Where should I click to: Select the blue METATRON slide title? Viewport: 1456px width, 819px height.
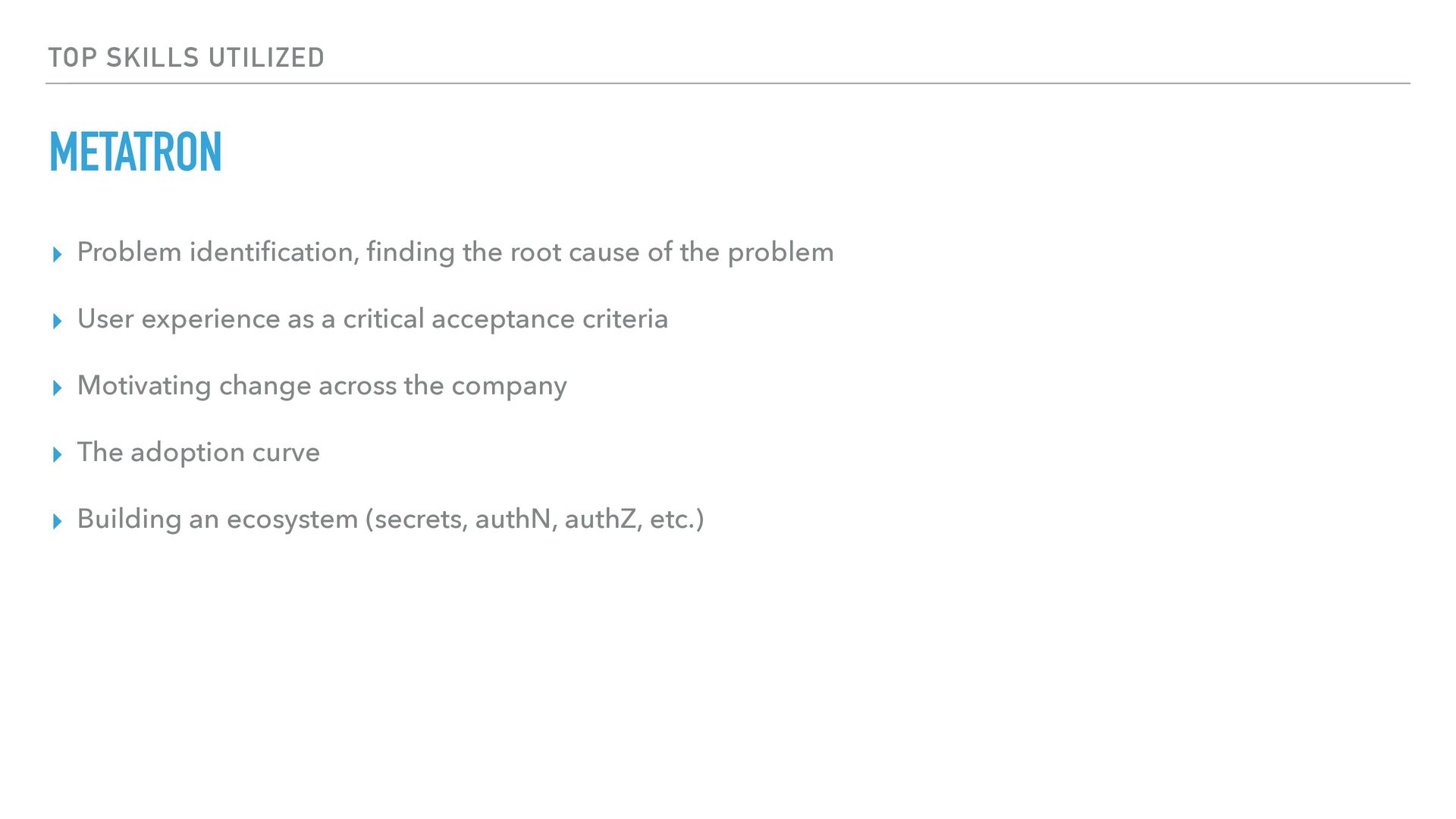point(136,152)
